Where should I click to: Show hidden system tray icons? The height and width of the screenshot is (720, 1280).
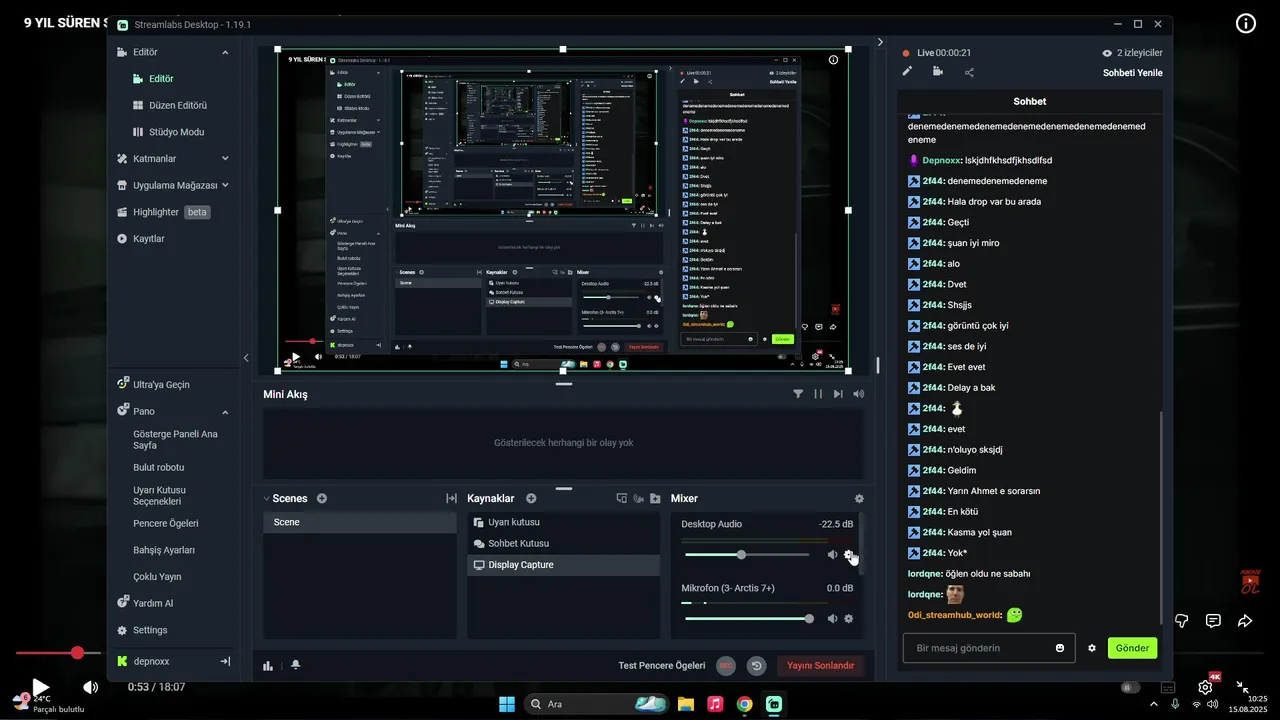pyautogui.click(x=1153, y=704)
